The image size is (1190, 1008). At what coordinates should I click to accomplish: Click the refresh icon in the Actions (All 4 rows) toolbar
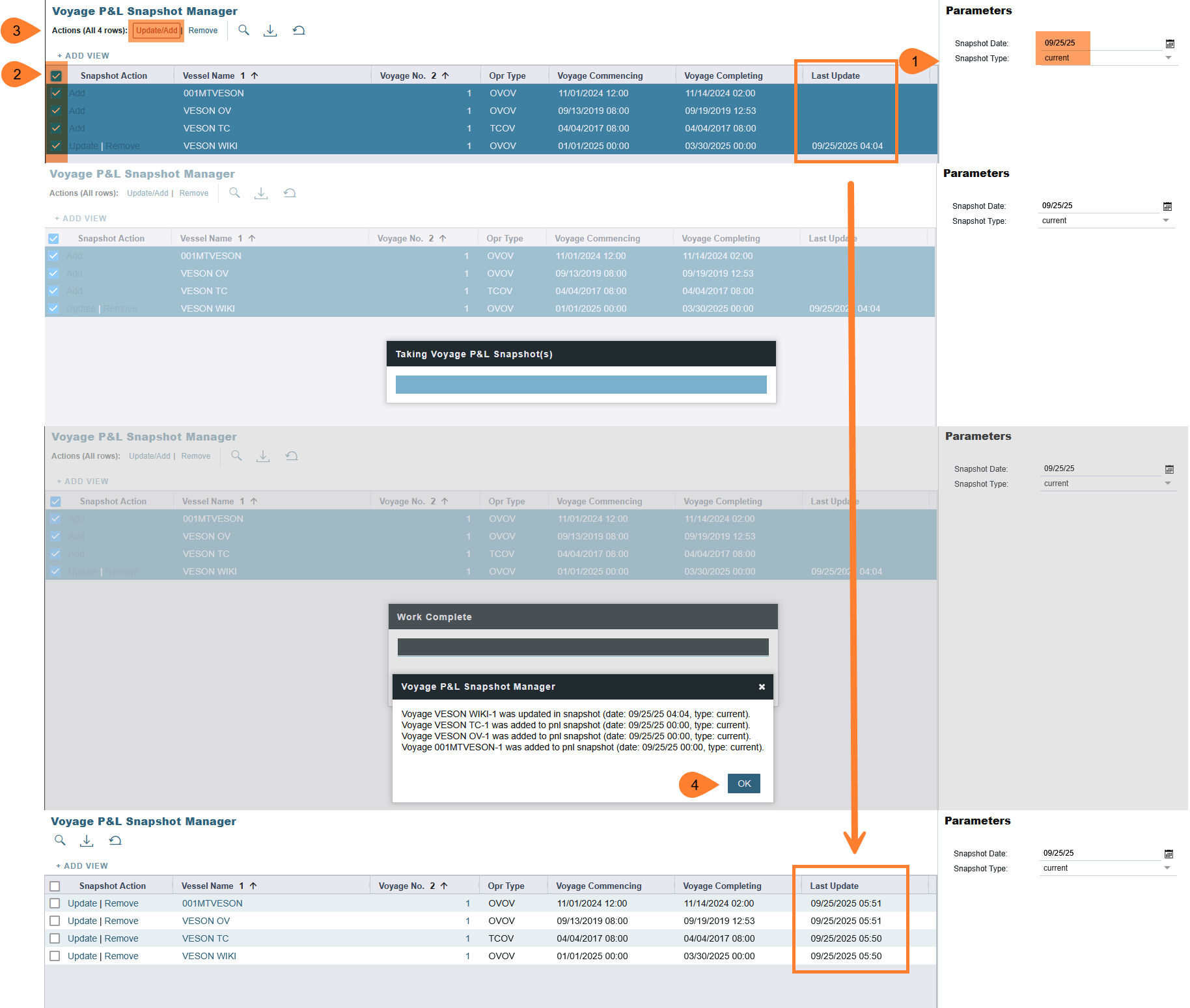click(x=299, y=31)
